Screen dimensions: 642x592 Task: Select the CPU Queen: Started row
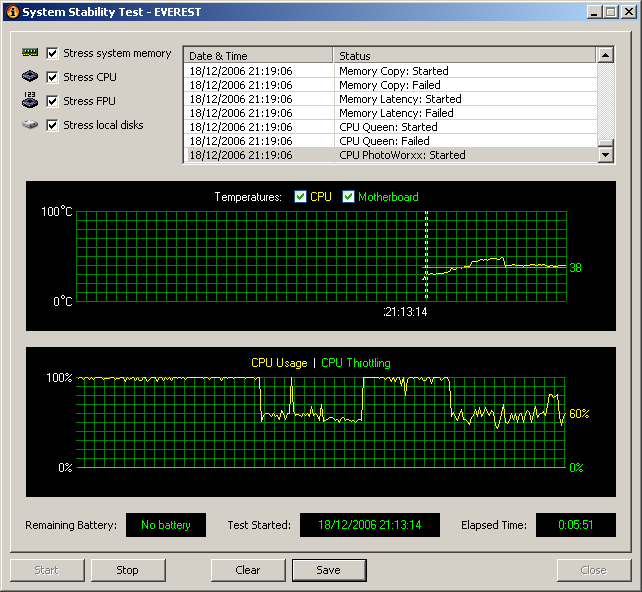390,127
